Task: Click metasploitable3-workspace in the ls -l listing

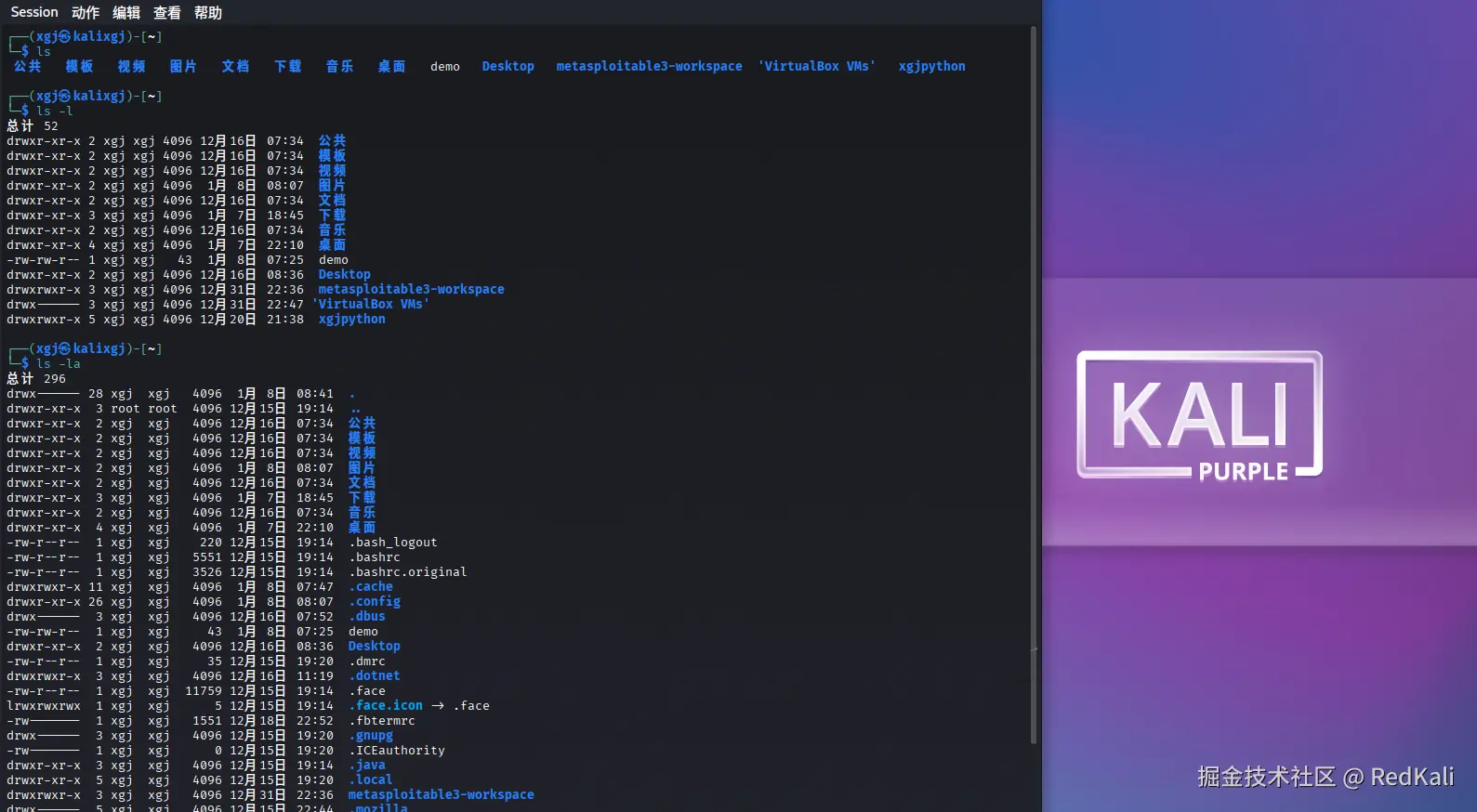Action: (x=412, y=289)
